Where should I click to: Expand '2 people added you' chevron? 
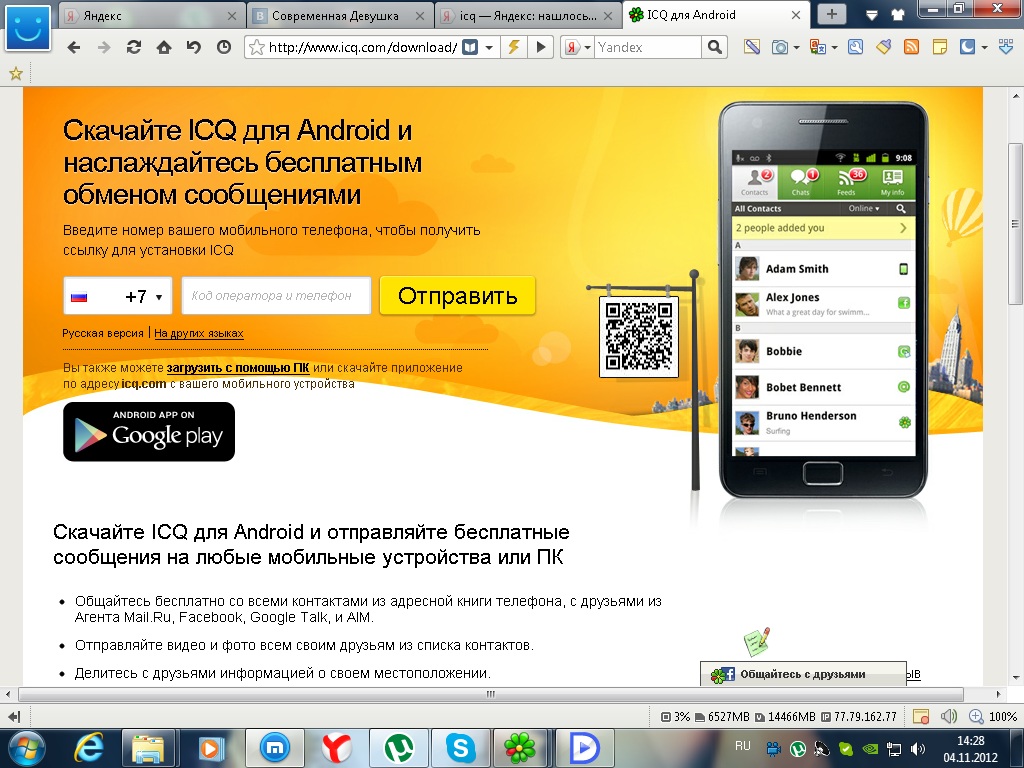903,228
